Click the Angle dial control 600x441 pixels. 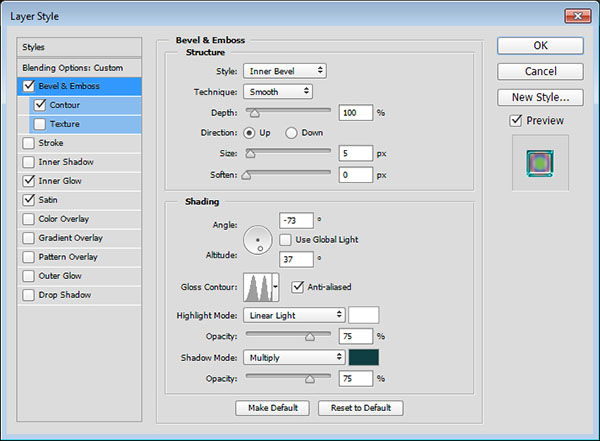coord(259,240)
